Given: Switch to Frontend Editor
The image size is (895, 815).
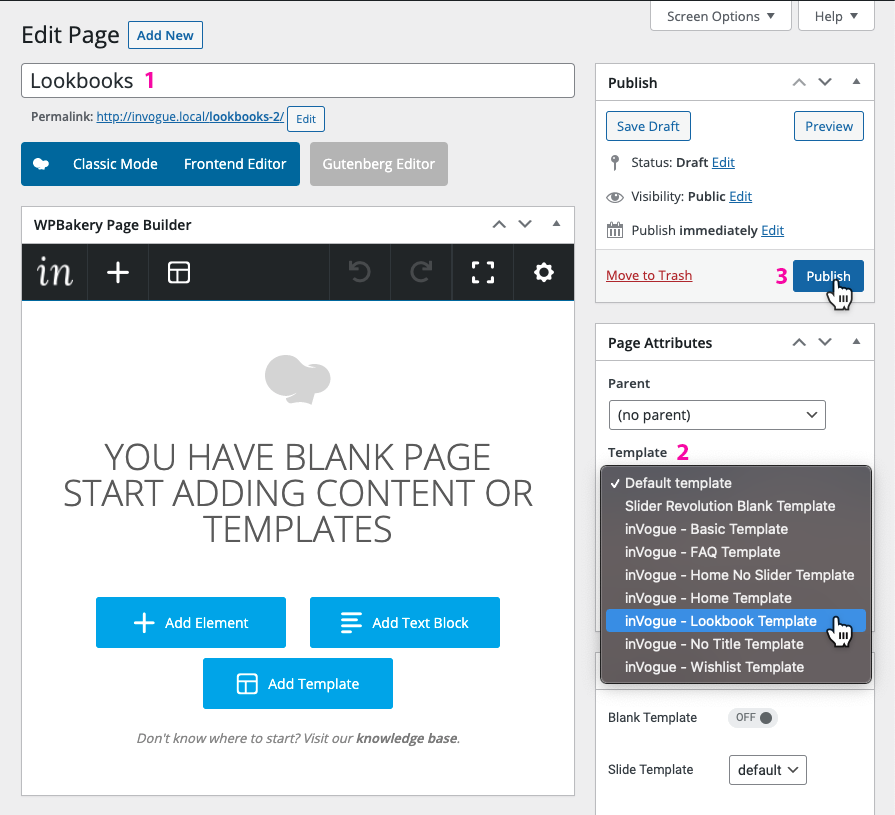Looking at the screenshot, I should (235, 164).
